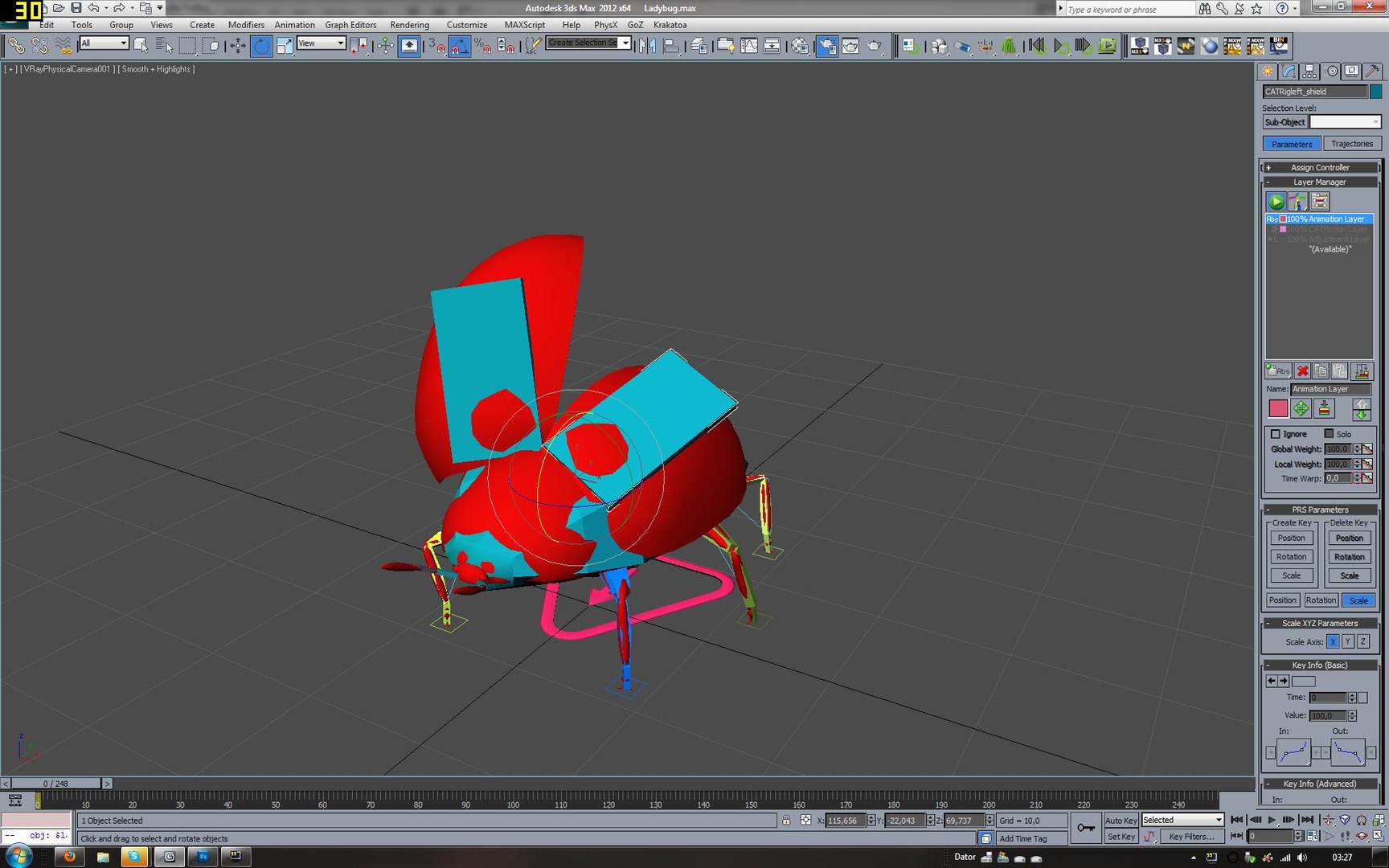This screenshot has height=868, width=1389.
Task: Click the Percent Snap toggle icon
Action: pyautogui.click(x=482, y=46)
